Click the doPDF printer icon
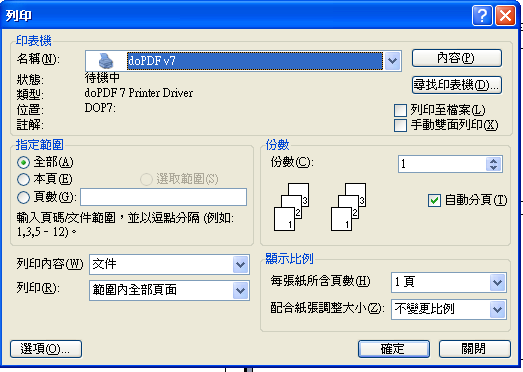Image resolution: width=523 pixels, height=372 pixels. [106, 61]
